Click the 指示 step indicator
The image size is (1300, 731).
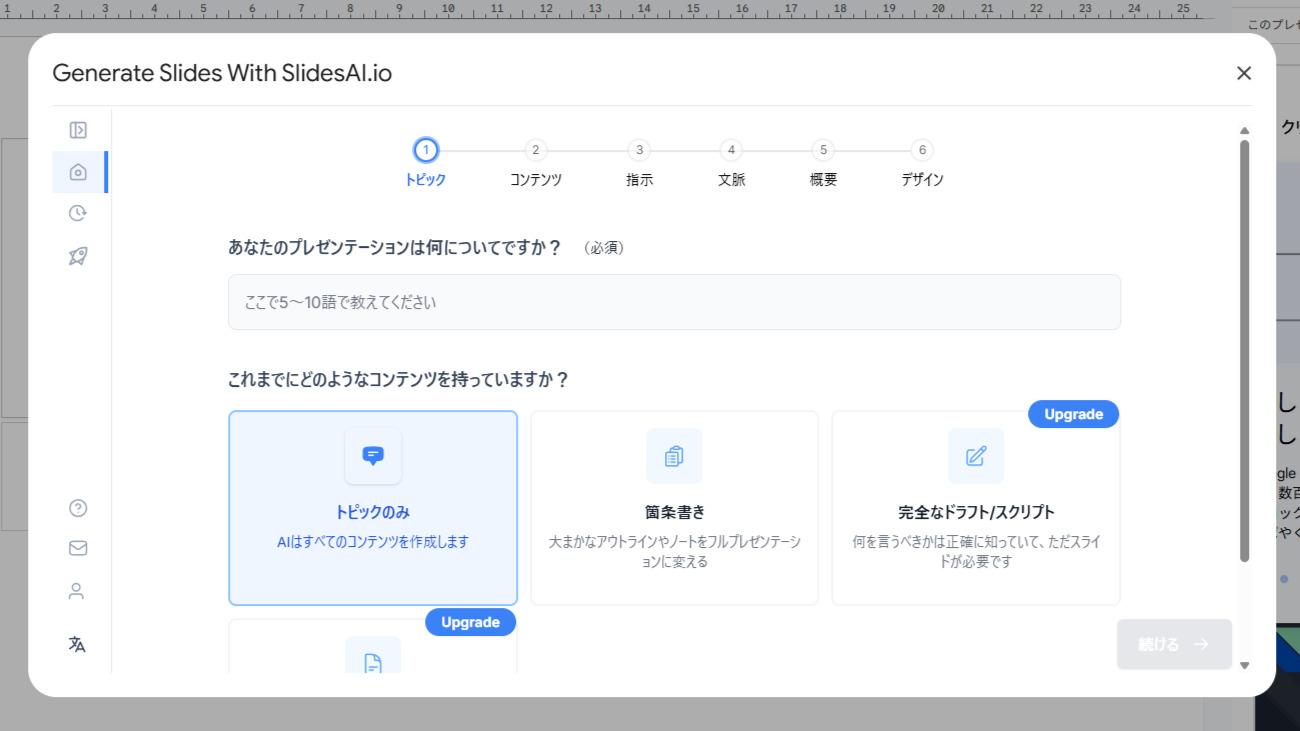639,150
